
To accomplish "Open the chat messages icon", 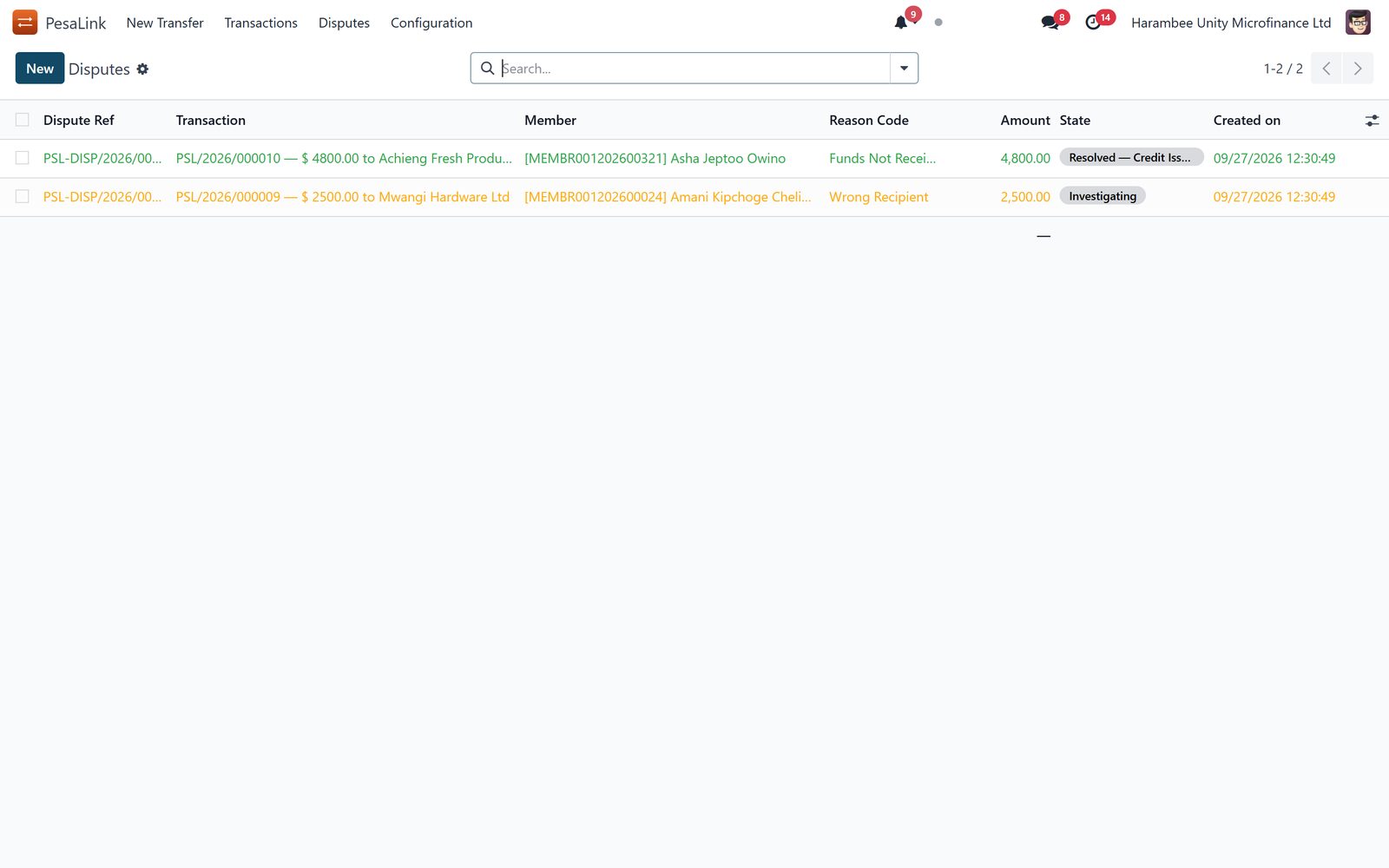I will [1050, 23].
